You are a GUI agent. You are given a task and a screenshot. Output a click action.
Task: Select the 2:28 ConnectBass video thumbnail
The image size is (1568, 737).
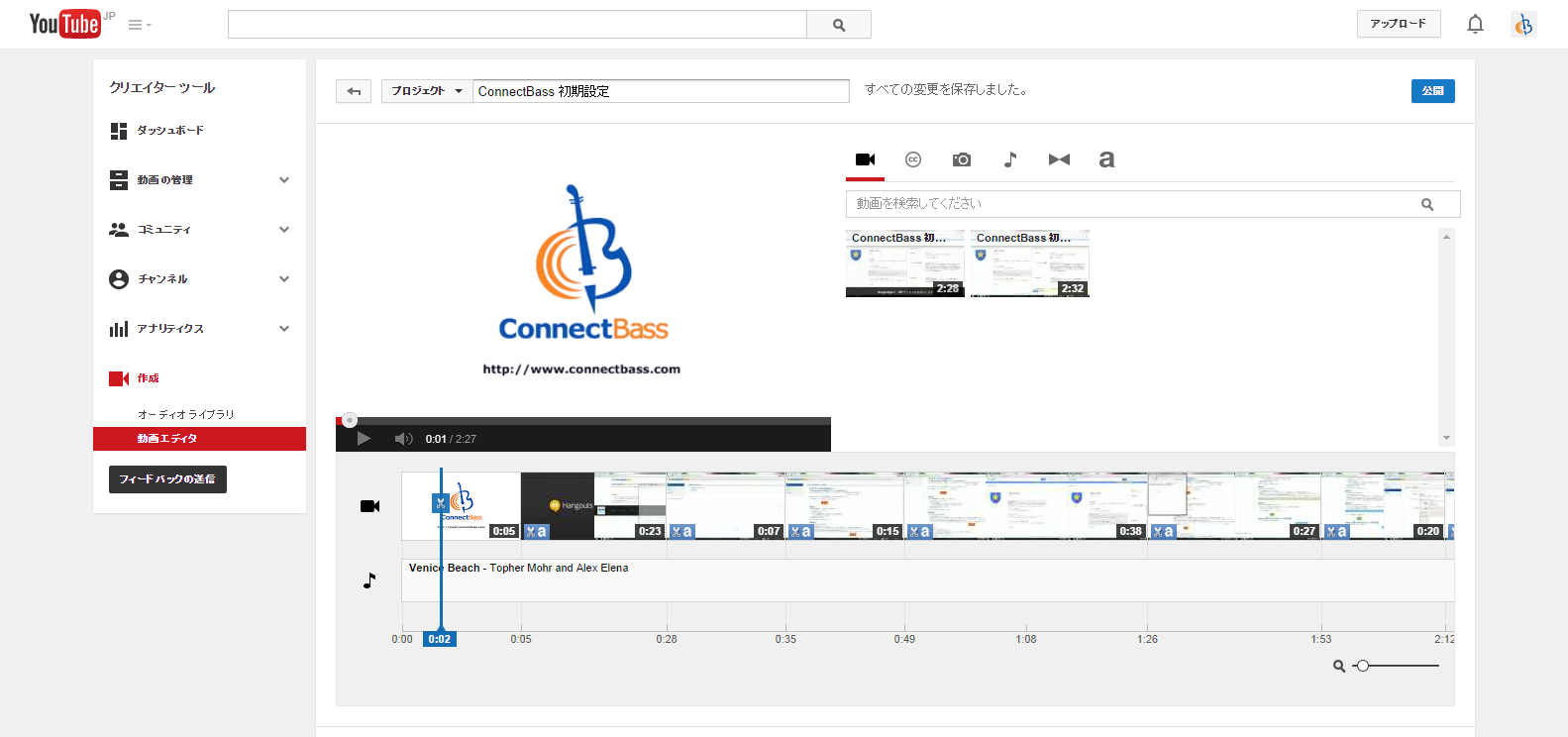[x=904, y=263]
